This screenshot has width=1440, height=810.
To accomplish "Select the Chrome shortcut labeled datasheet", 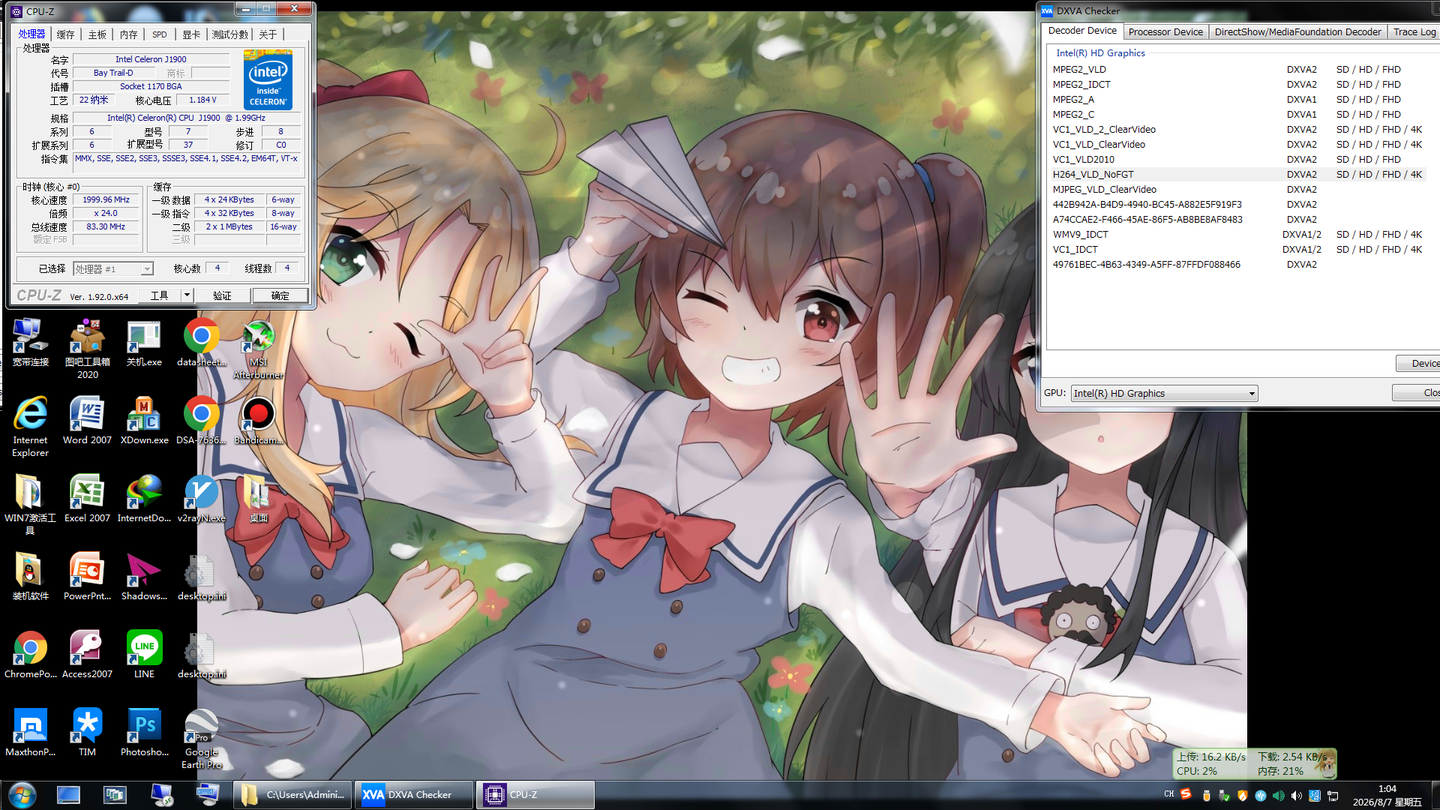I will click(x=201, y=343).
